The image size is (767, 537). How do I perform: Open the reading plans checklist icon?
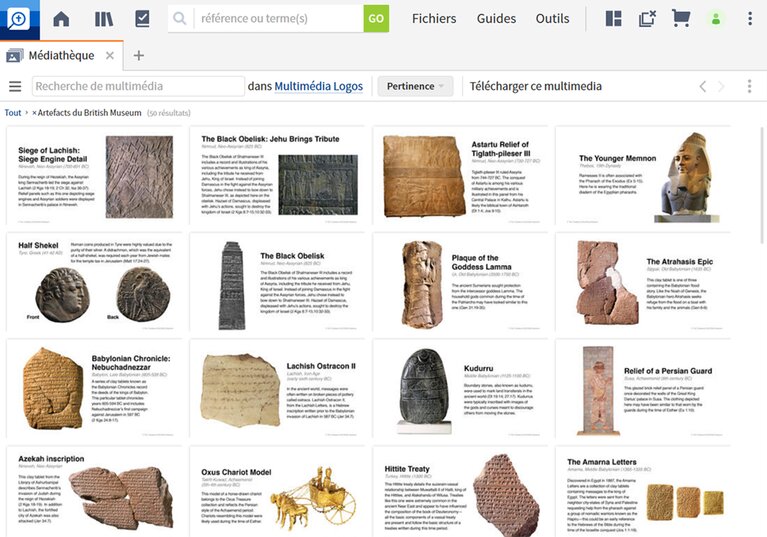pos(142,19)
